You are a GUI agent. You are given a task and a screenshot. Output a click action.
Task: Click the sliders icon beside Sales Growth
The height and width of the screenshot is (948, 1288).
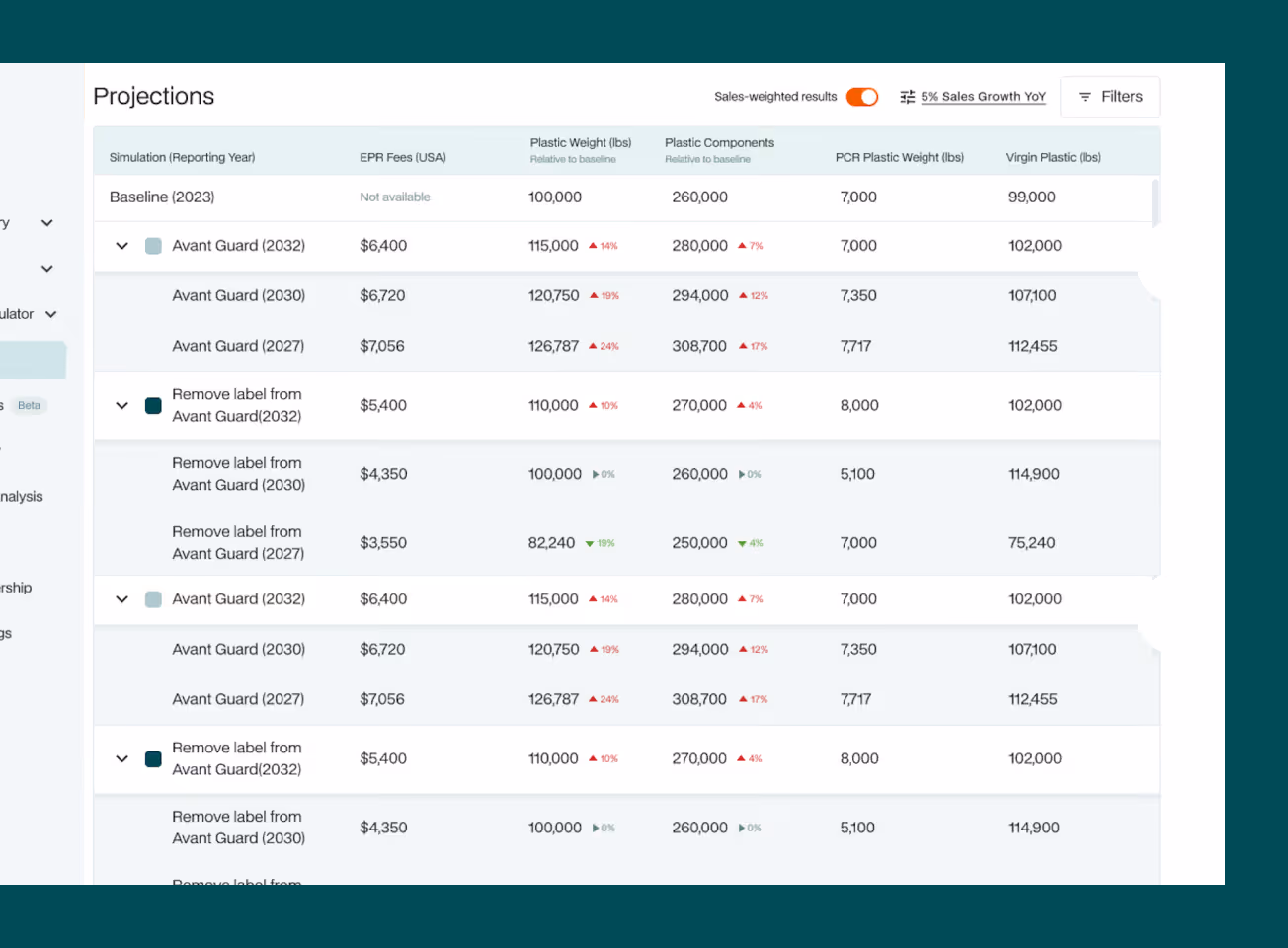click(908, 97)
